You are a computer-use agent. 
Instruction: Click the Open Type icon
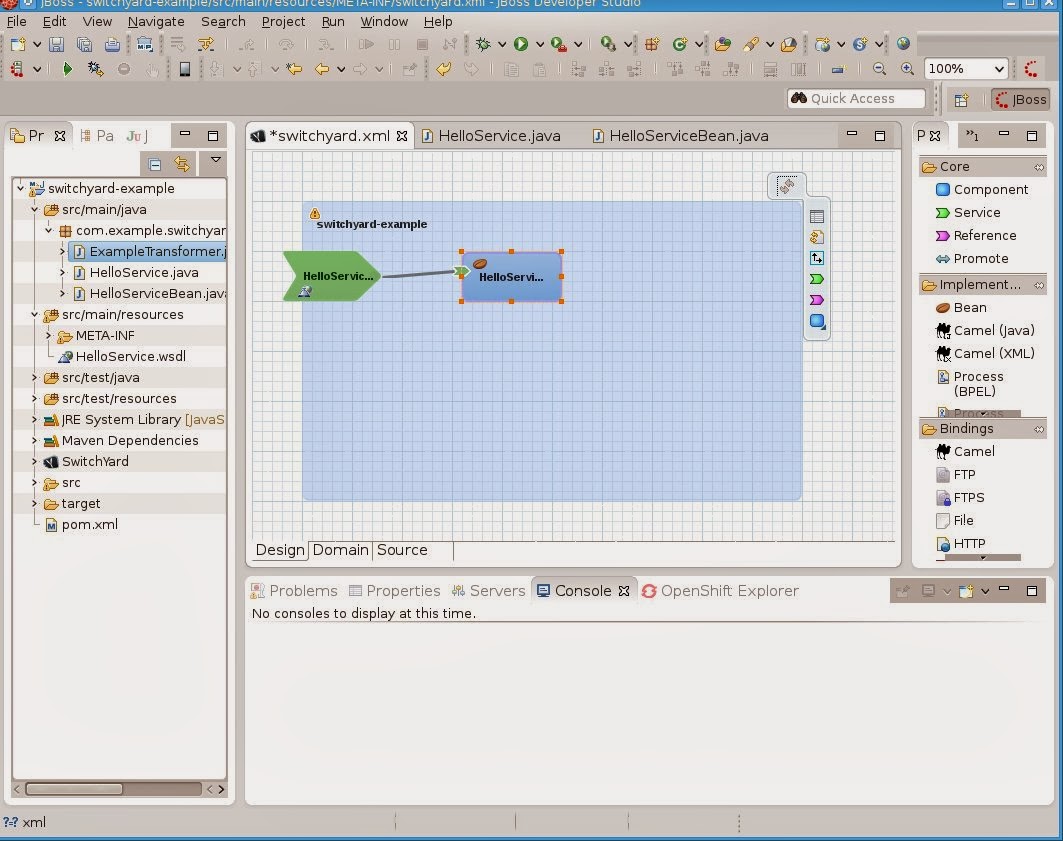[x=723, y=44]
